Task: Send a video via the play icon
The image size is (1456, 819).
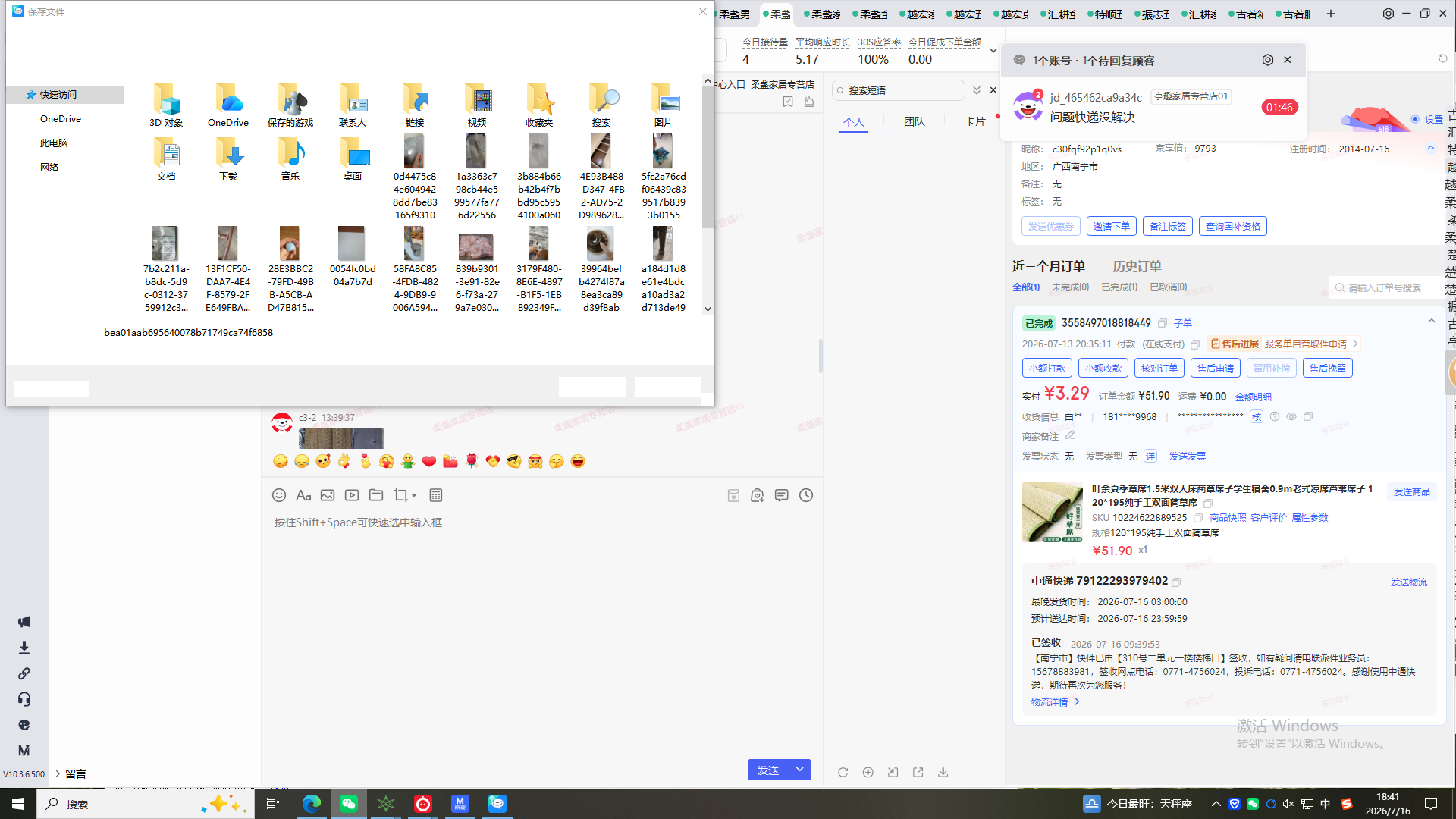Action: coord(352,495)
